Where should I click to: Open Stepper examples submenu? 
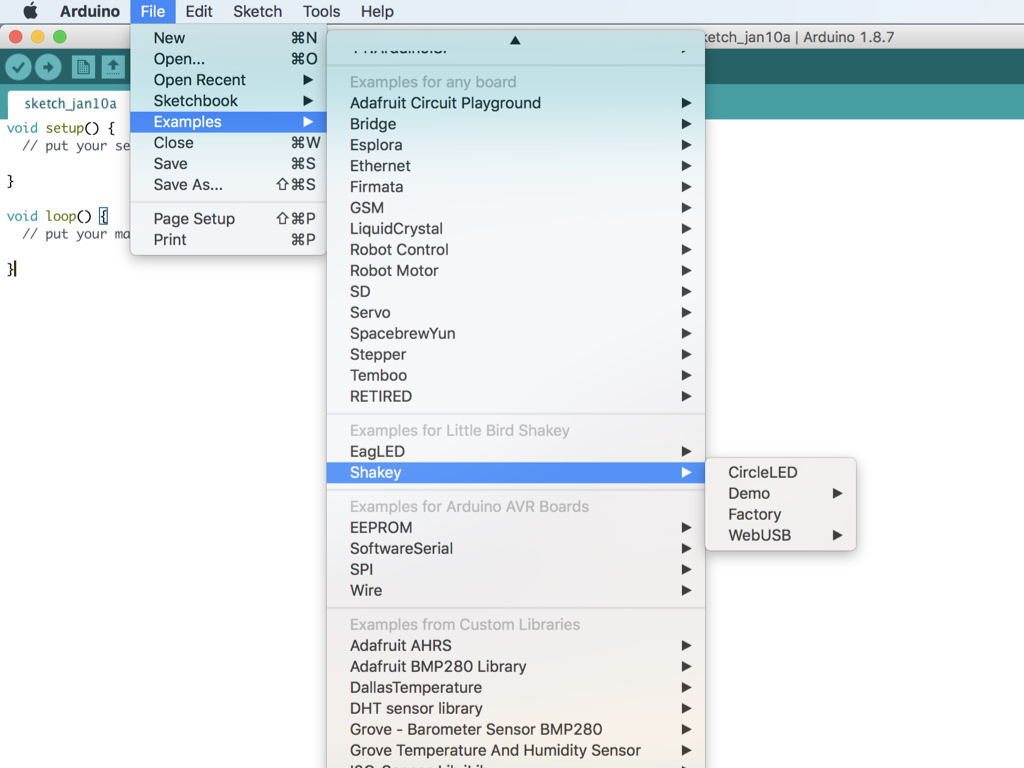coord(515,354)
